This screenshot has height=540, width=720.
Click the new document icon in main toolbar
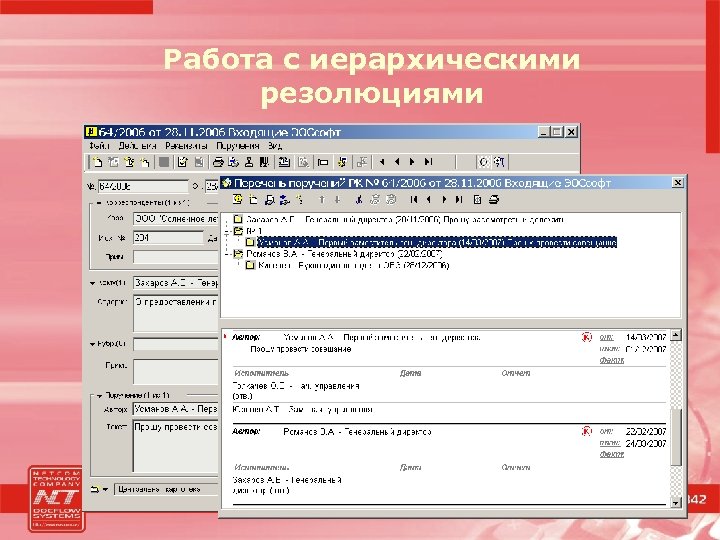tap(97, 162)
